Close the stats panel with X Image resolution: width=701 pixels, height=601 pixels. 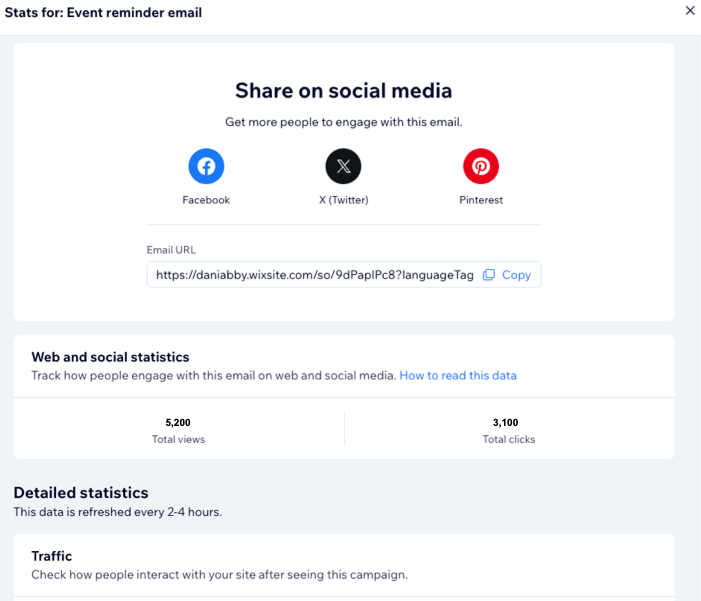tap(689, 11)
